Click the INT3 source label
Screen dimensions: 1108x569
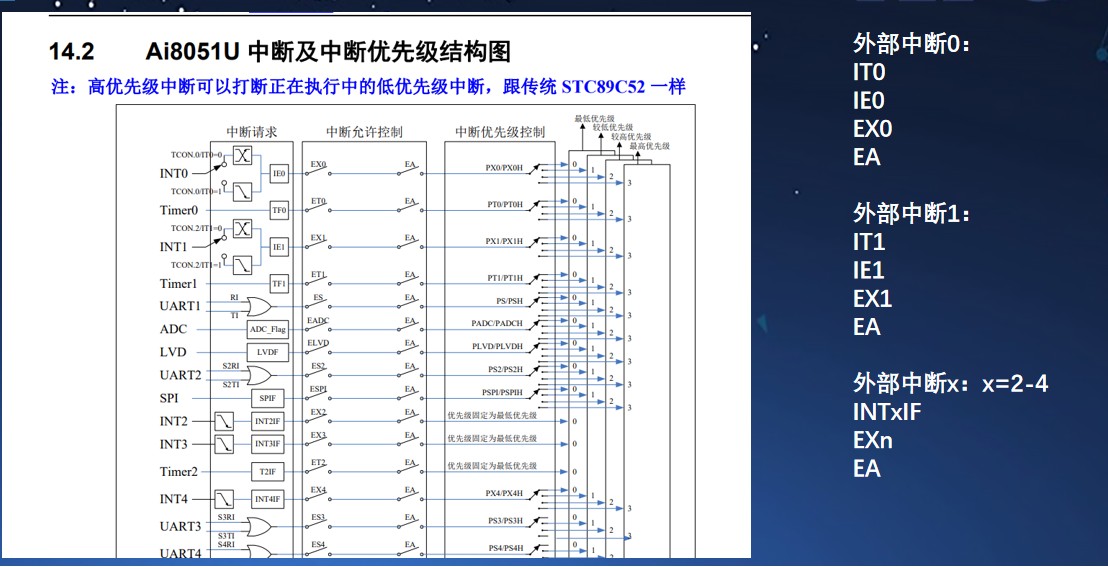pos(174,444)
